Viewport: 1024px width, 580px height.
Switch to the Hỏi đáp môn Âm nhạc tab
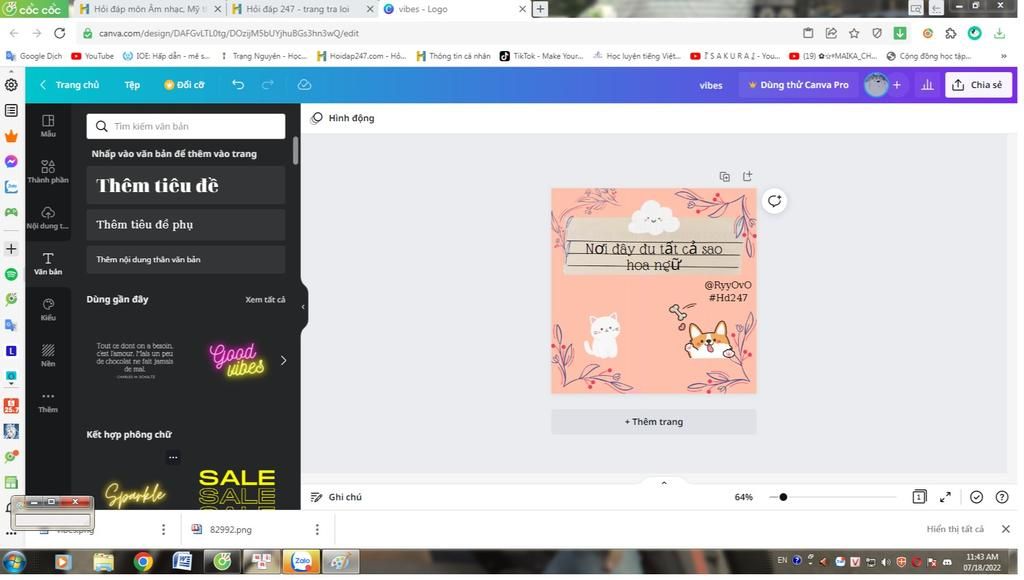(148, 9)
